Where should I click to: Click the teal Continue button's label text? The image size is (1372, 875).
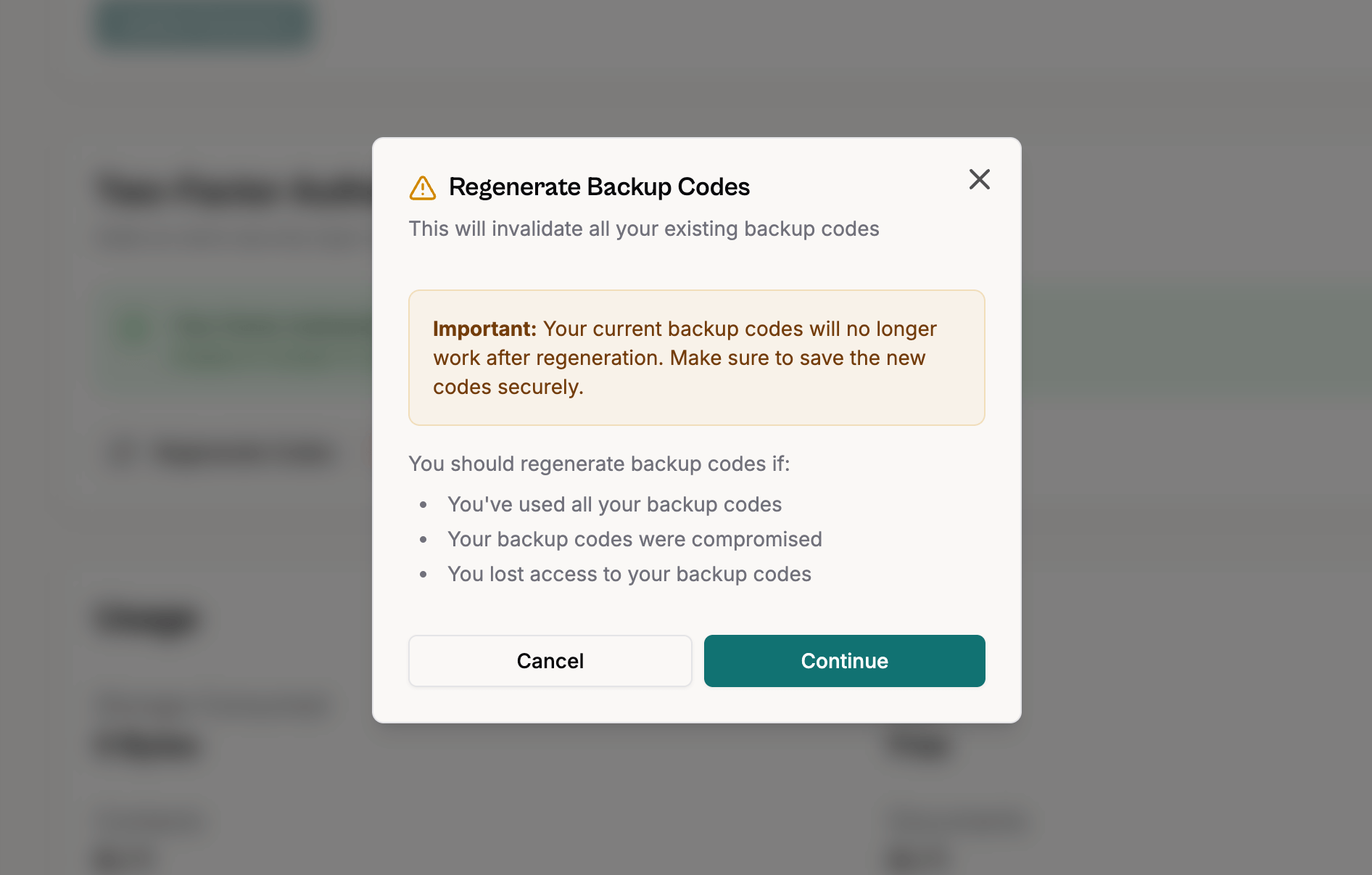pos(844,661)
